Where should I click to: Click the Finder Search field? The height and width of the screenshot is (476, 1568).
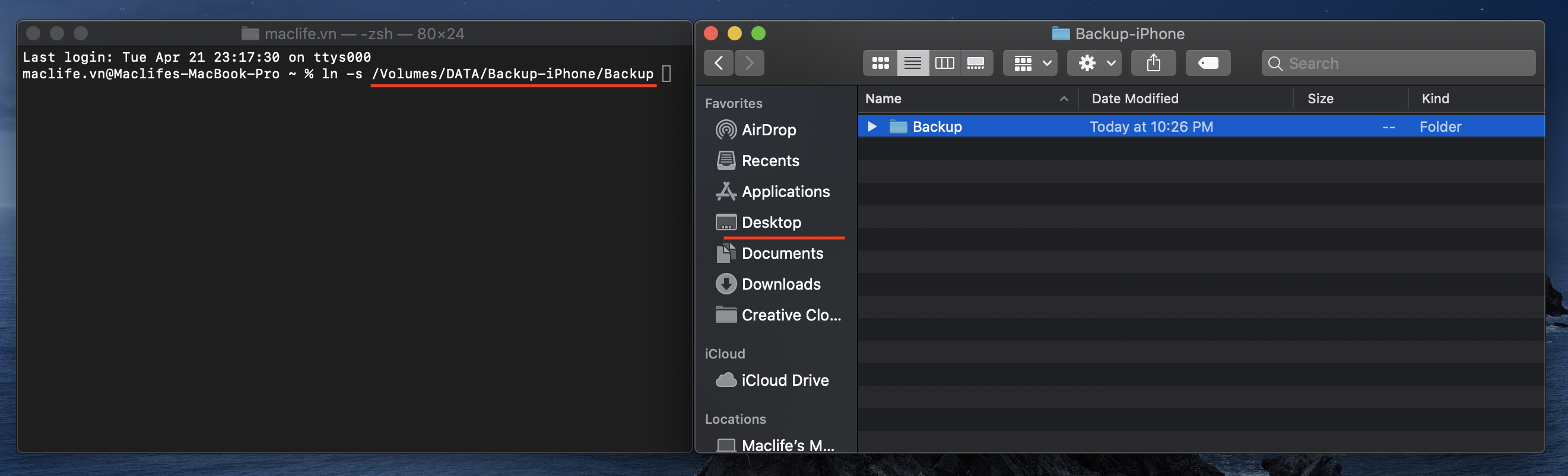point(1400,64)
